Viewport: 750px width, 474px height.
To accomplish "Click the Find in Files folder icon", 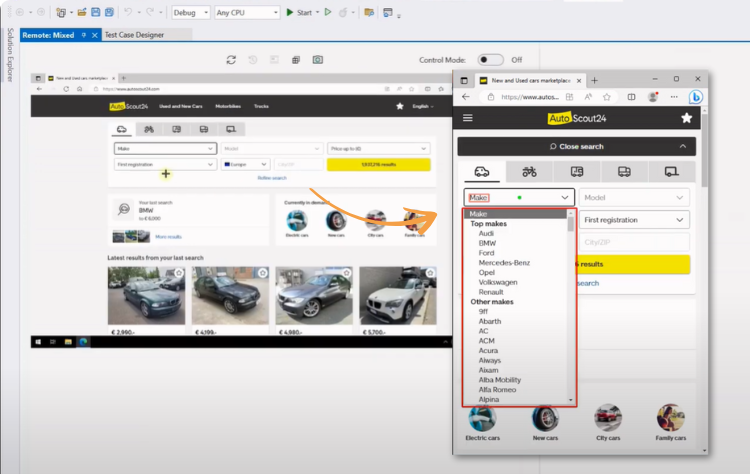I will tap(369, 12).
